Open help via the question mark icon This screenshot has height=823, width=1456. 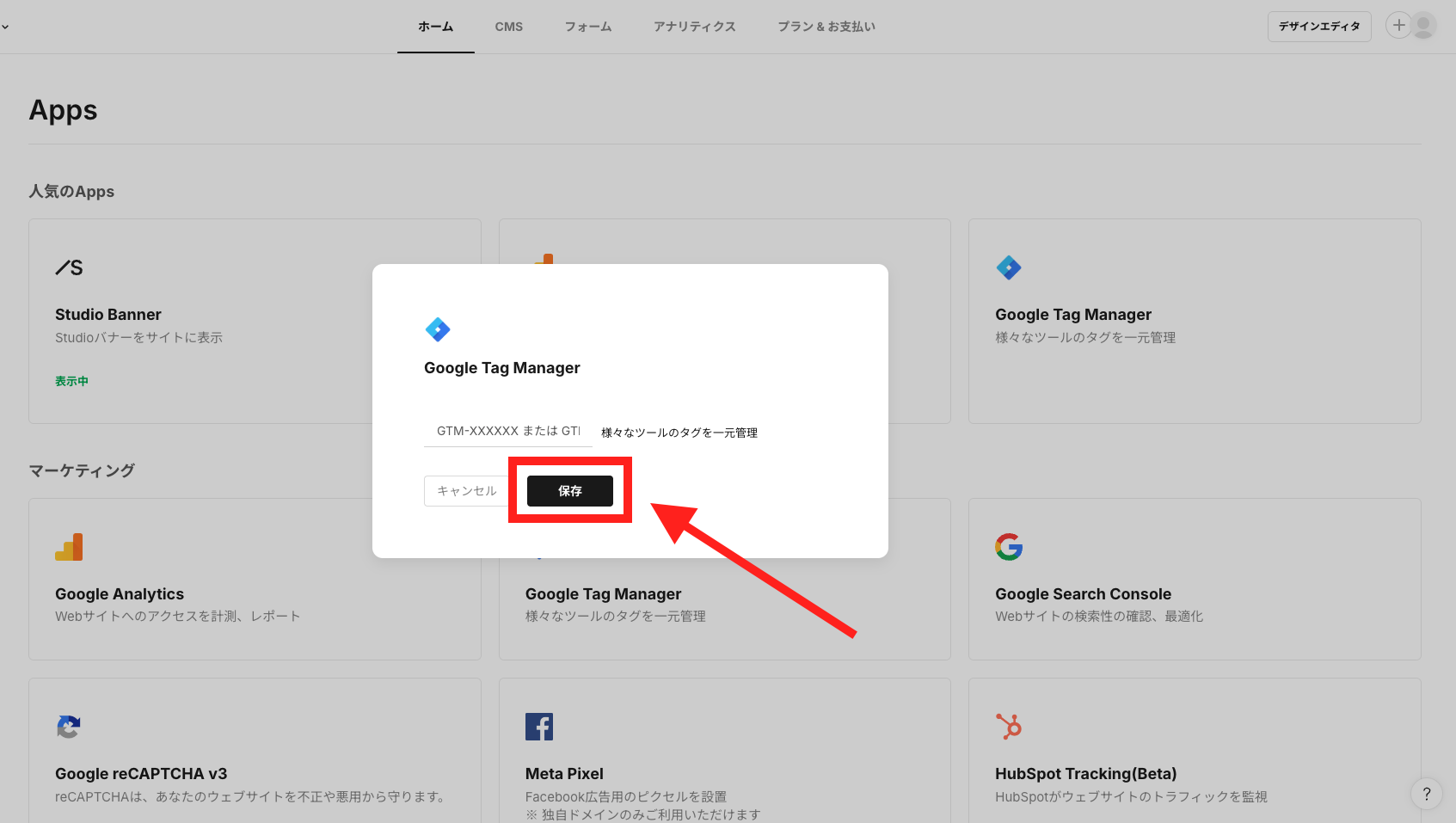click(x=1426, y=794)
